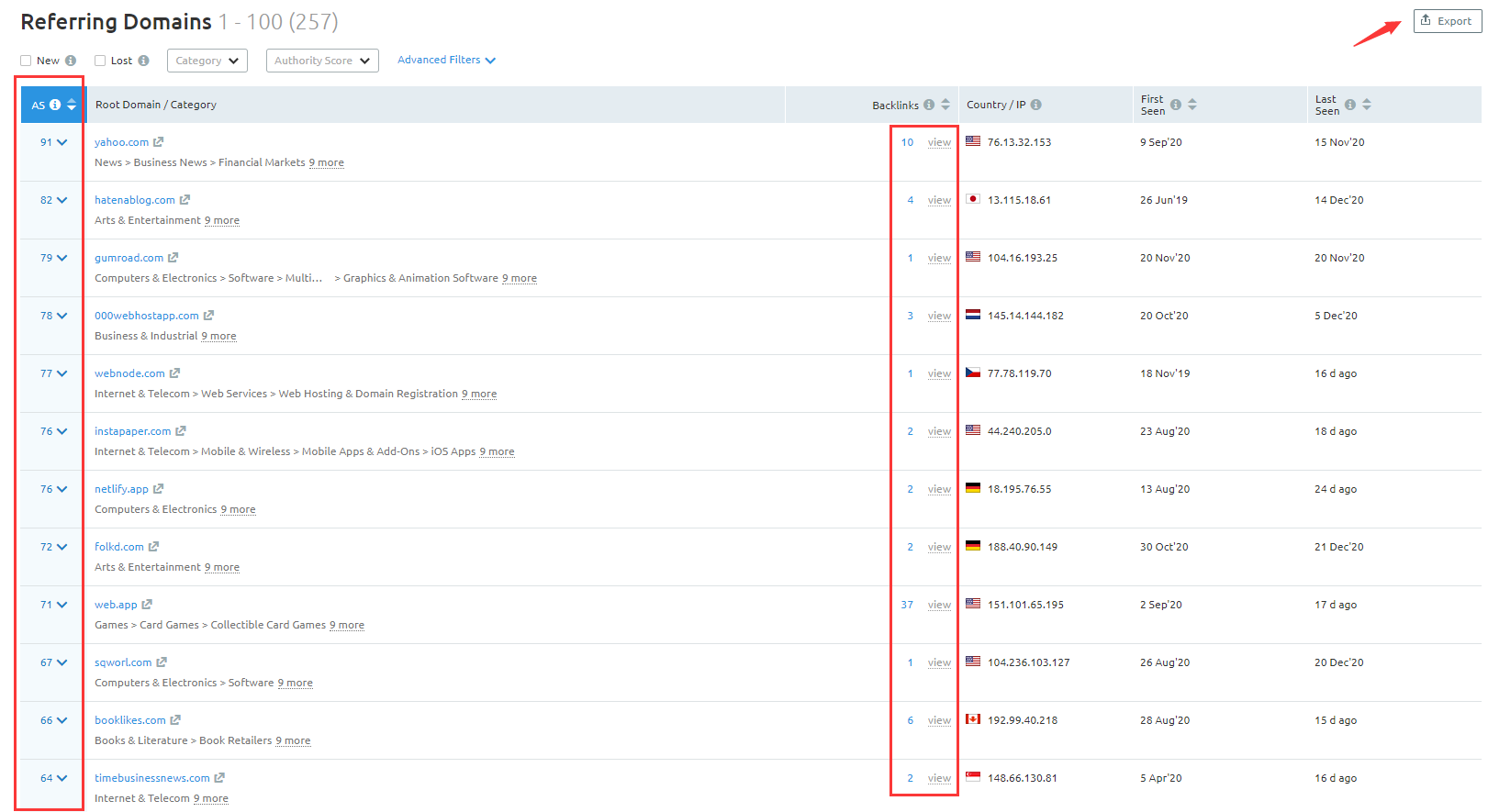Open yahoo.com external link icon
The height and width of the screenshot is (812, 1488).
(x=158, y=142)
